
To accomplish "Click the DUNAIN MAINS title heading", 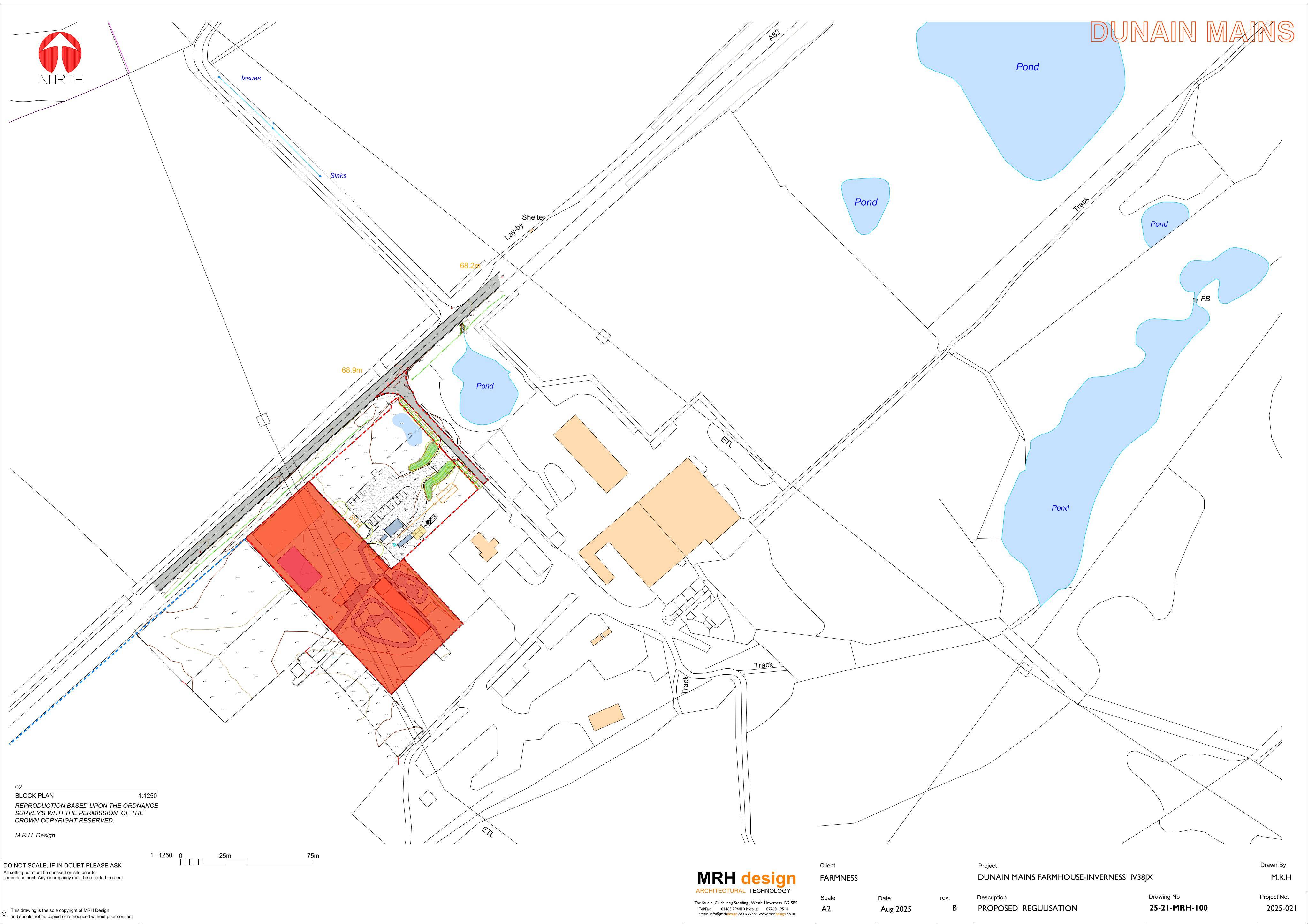I will point(1192,33).
